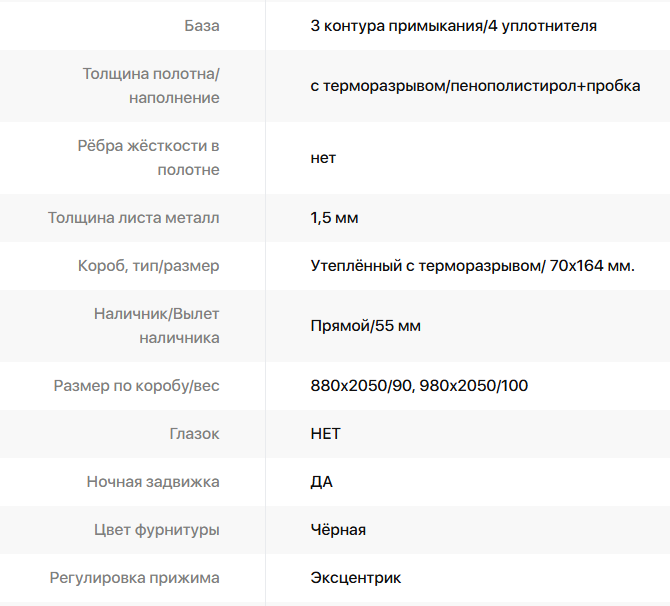Select the 'Чёрная' hardware colour value
The height and width of the screenshot is (606, 670).
(x=338, y=530)
